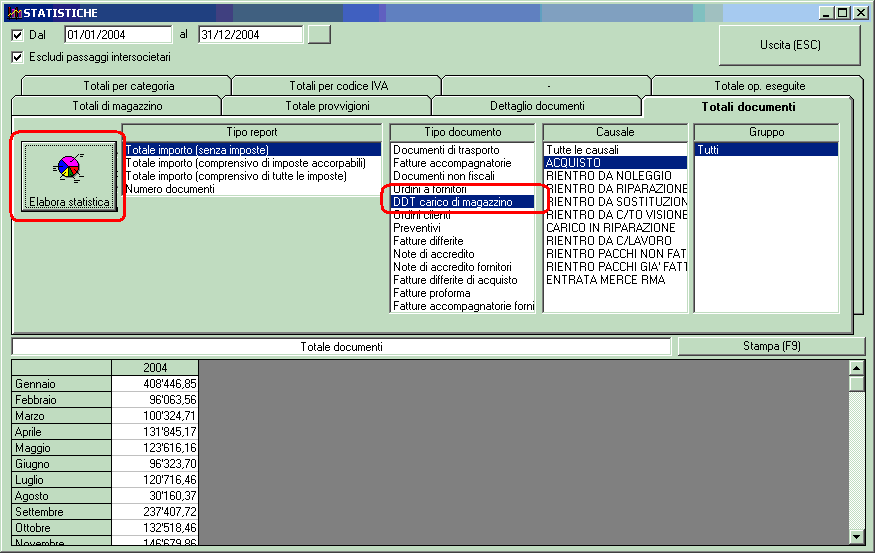The height and width of the screenshot is (553, 875).
Task: Open the tab labeled with a dash
Action: click(x=549, y=86)
